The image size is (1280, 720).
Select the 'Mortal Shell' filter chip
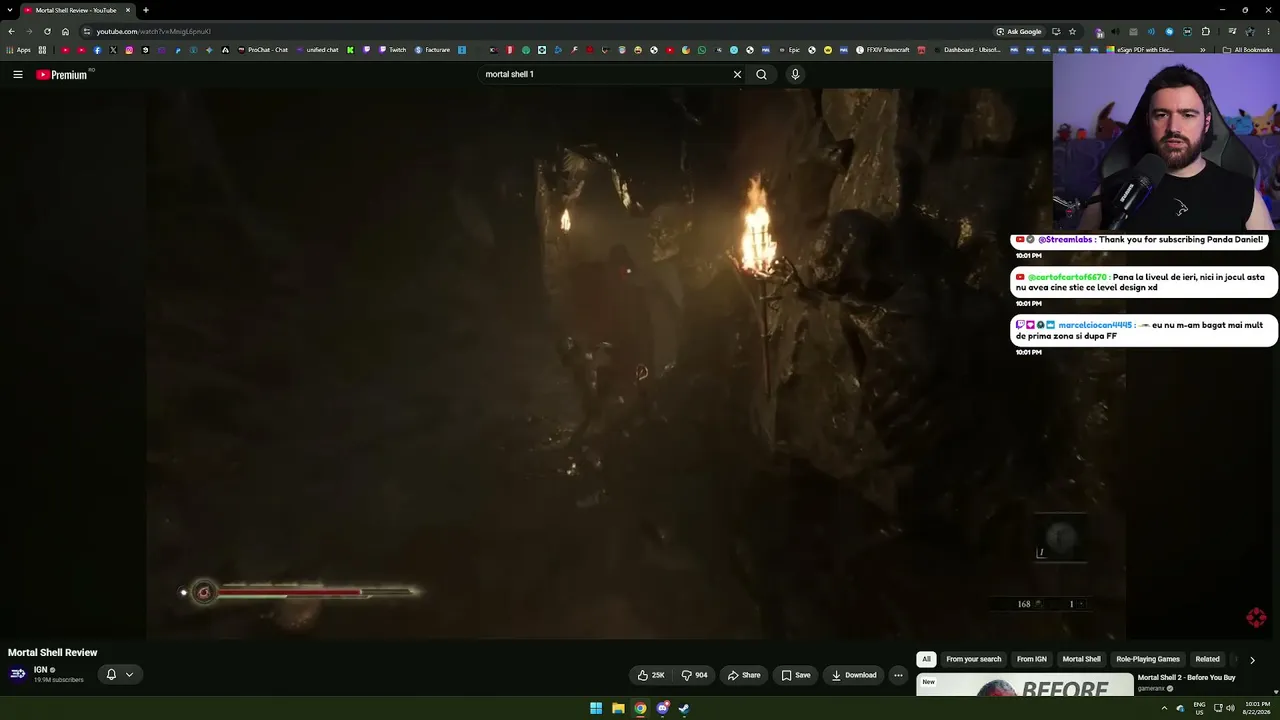1081,659
